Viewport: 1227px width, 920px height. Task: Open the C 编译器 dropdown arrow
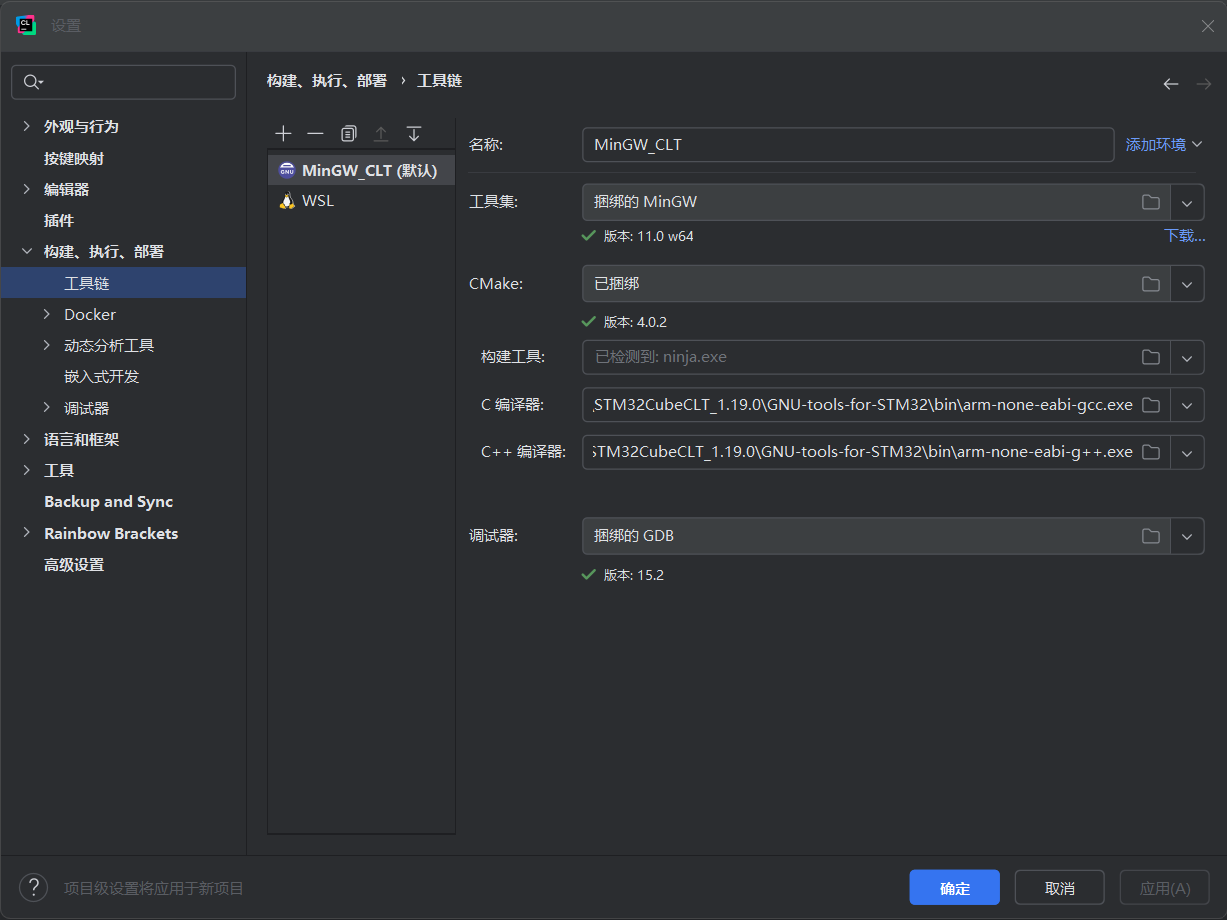pos(1187,405)
